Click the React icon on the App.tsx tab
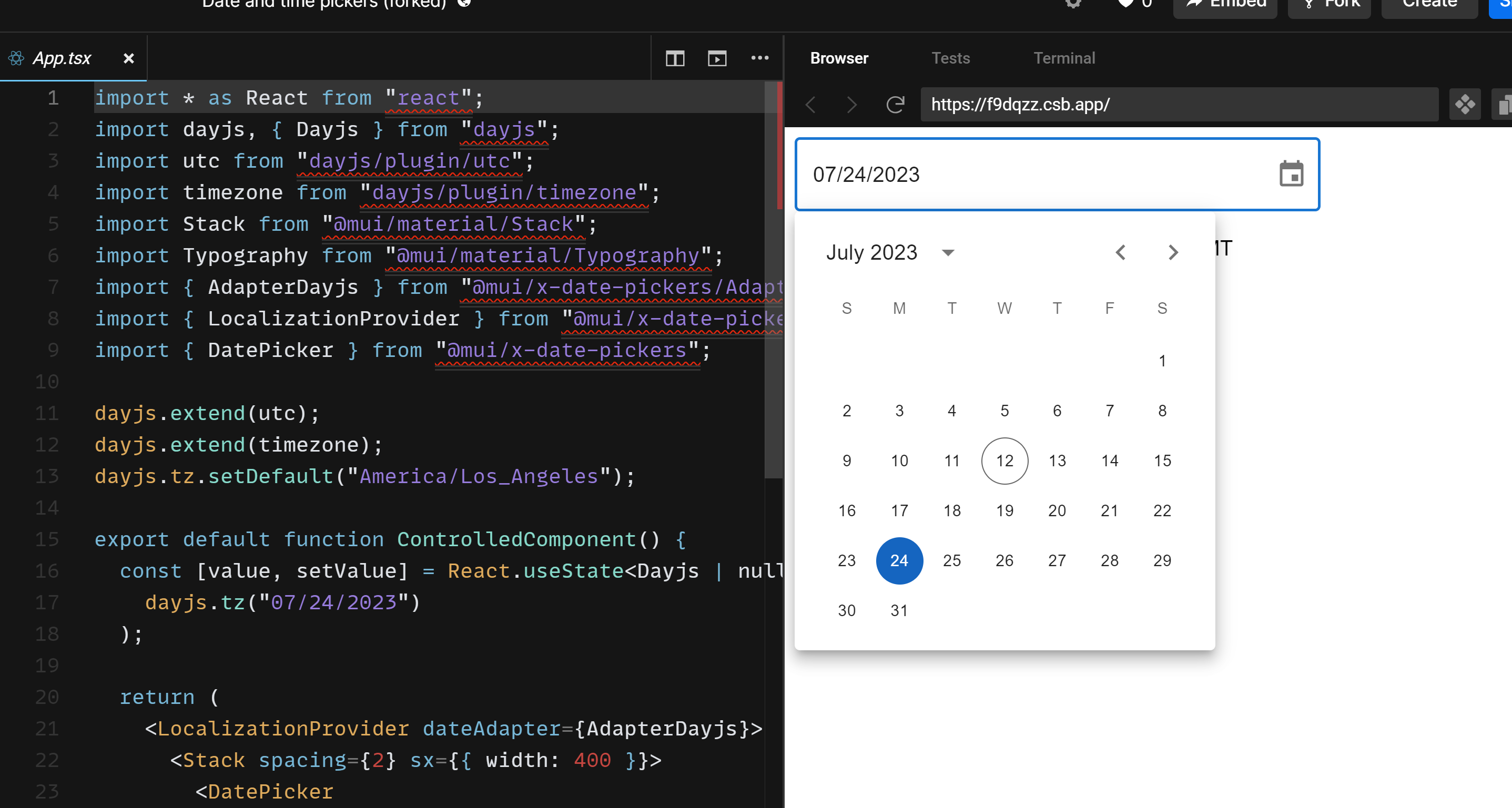1512x808 pixels. coord(16,57)
